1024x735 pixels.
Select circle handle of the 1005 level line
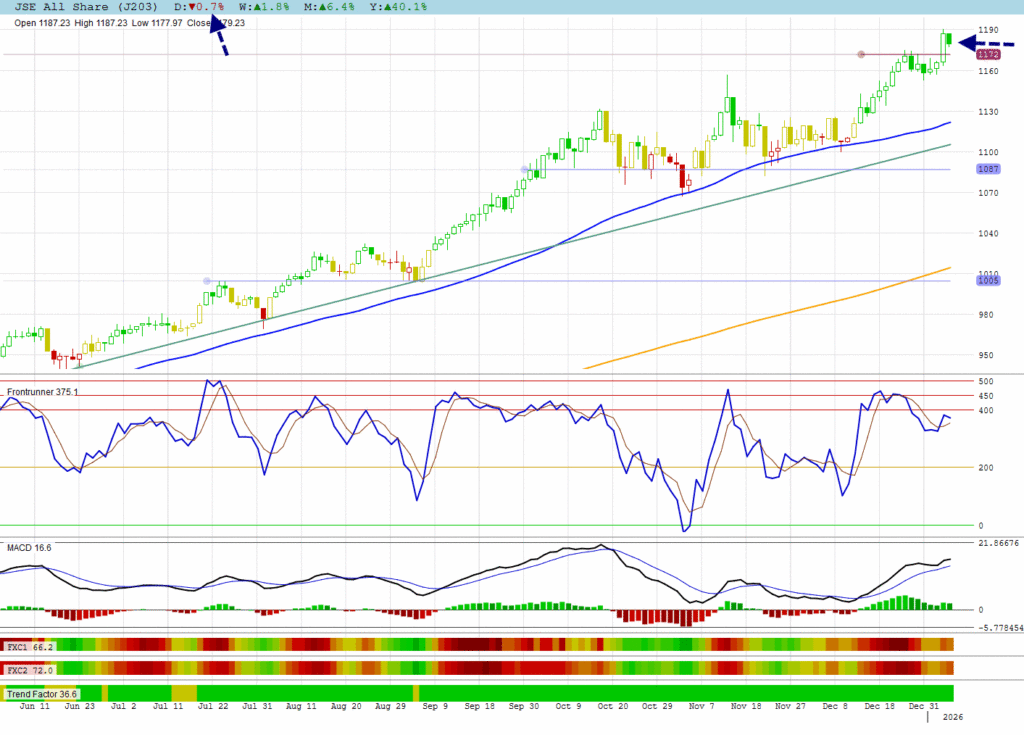point(206,281)
